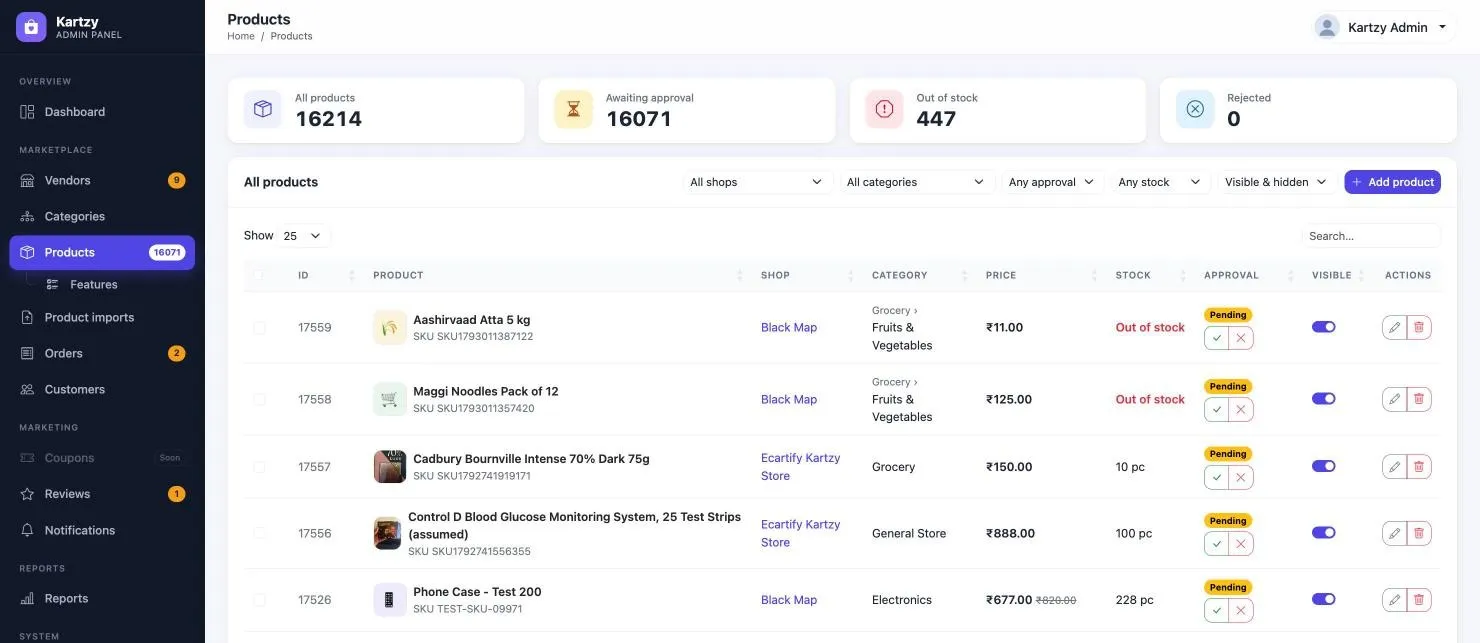Delete Maggi Noodles Pack of 12
This screenshot has width=1480, height=643.
pos(1419,399)
